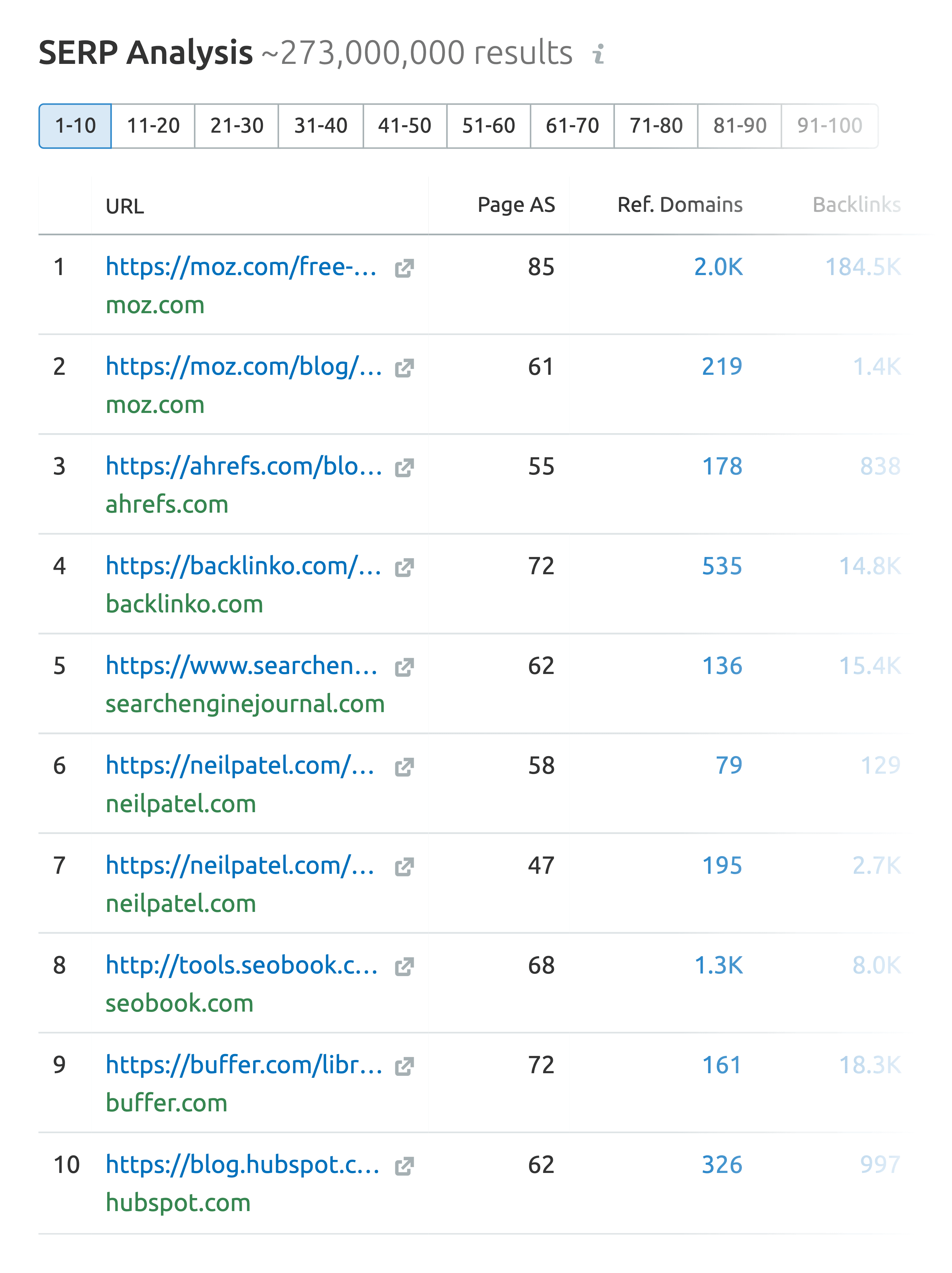Click the 161 referring domains value
Screen dimensions: 952x1273
722,1065
